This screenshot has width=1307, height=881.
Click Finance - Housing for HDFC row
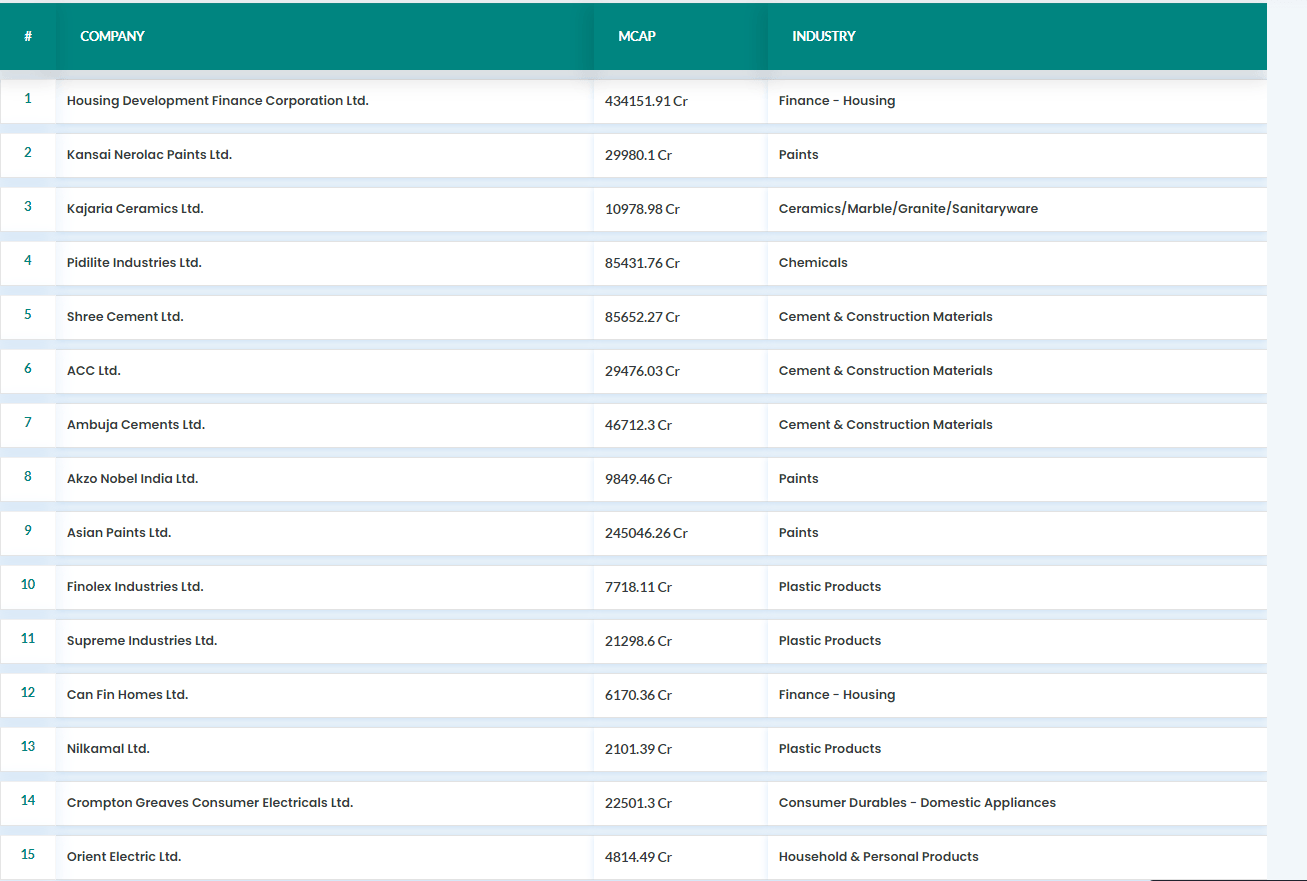[x=837, y=101]
